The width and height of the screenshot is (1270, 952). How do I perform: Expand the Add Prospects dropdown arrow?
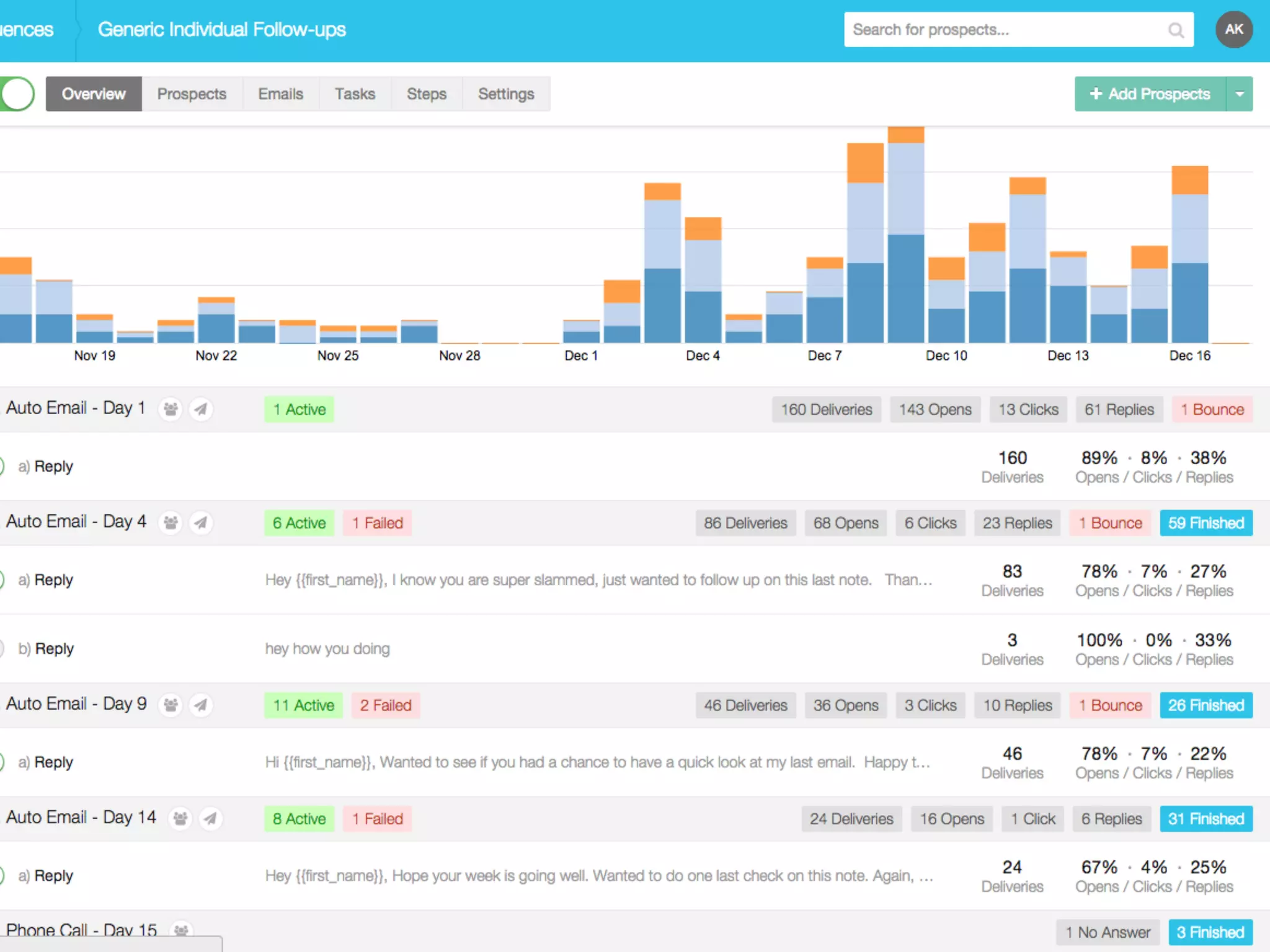tap(1240, 94)
